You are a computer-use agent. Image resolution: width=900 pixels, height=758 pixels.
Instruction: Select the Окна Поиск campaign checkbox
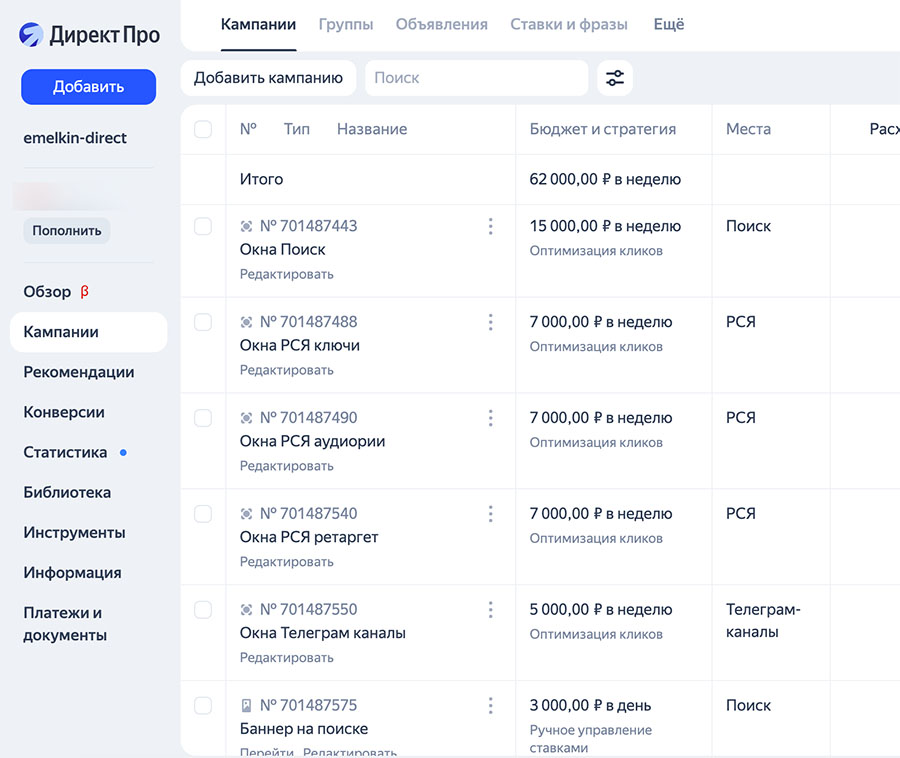[203, 227]
